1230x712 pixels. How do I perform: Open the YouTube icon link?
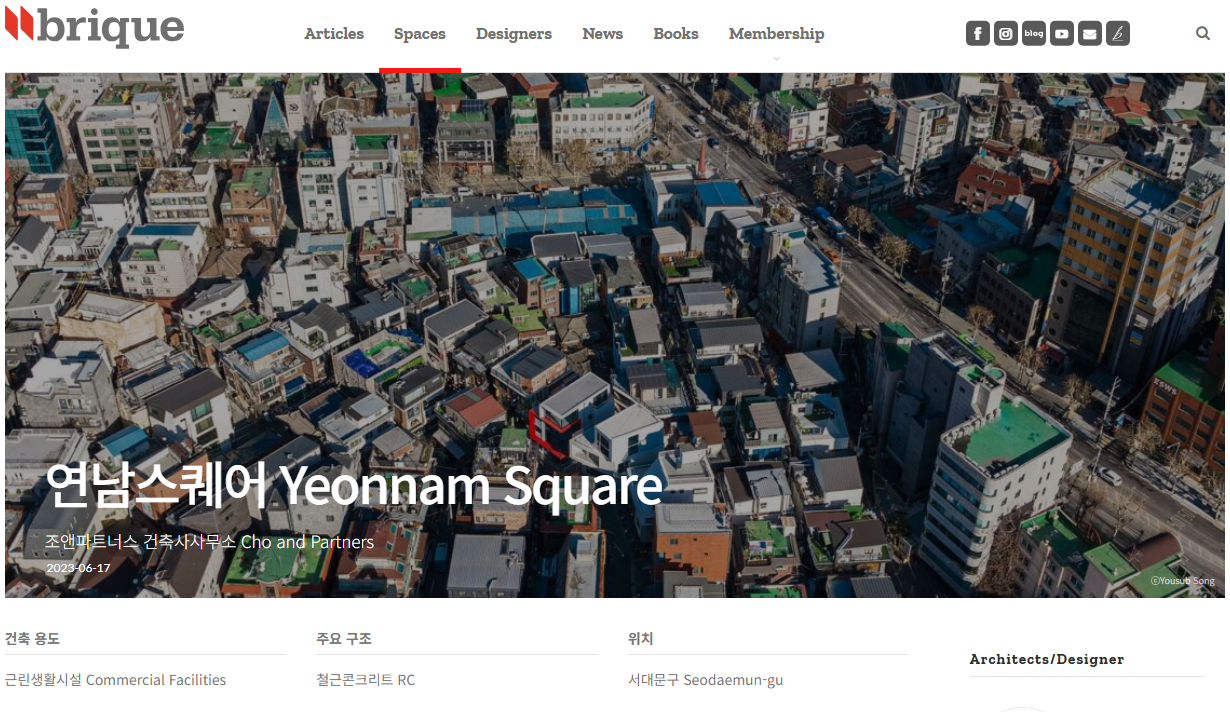click(x=1062, y=34)
